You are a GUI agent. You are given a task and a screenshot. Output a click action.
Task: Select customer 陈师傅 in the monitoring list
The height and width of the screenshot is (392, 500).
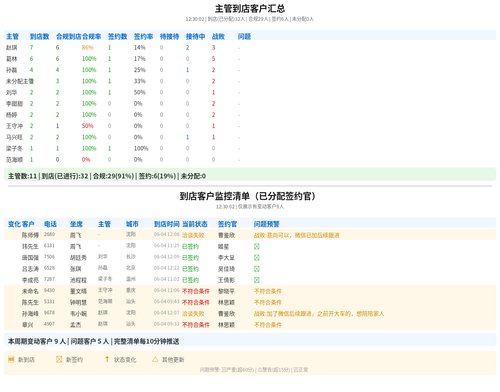click(x=30, y=235)
